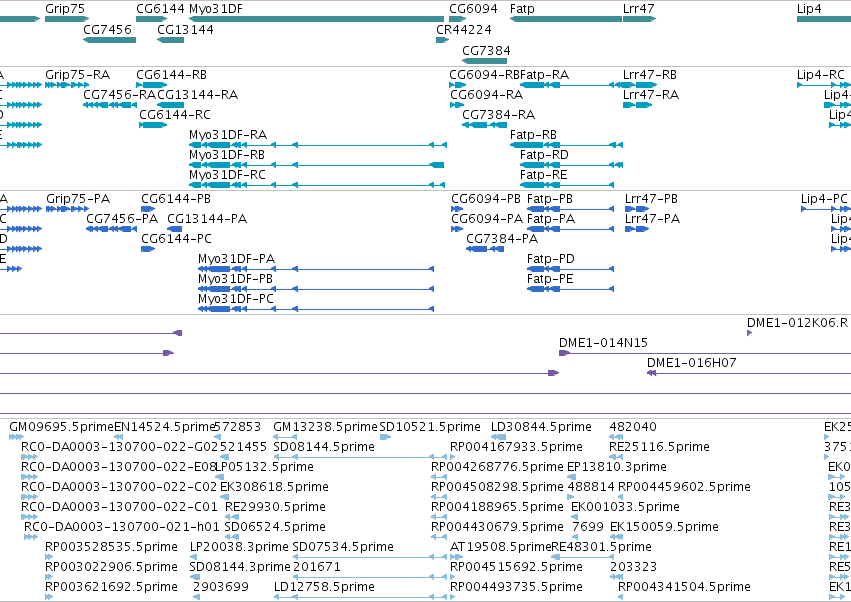Screen dimensions: 851x602
Task: Select the AT19508.5prime EST label
Action: point(500,547)
